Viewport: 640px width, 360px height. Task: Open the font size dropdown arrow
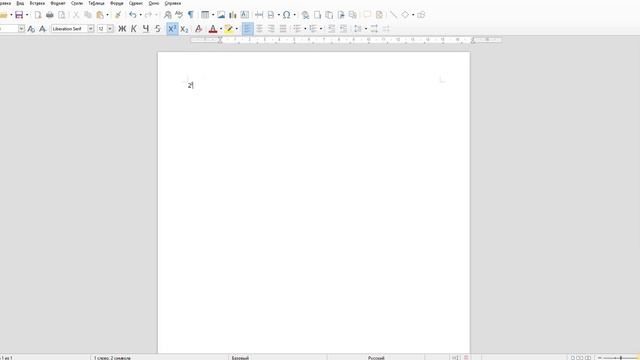tap(110, 29)
